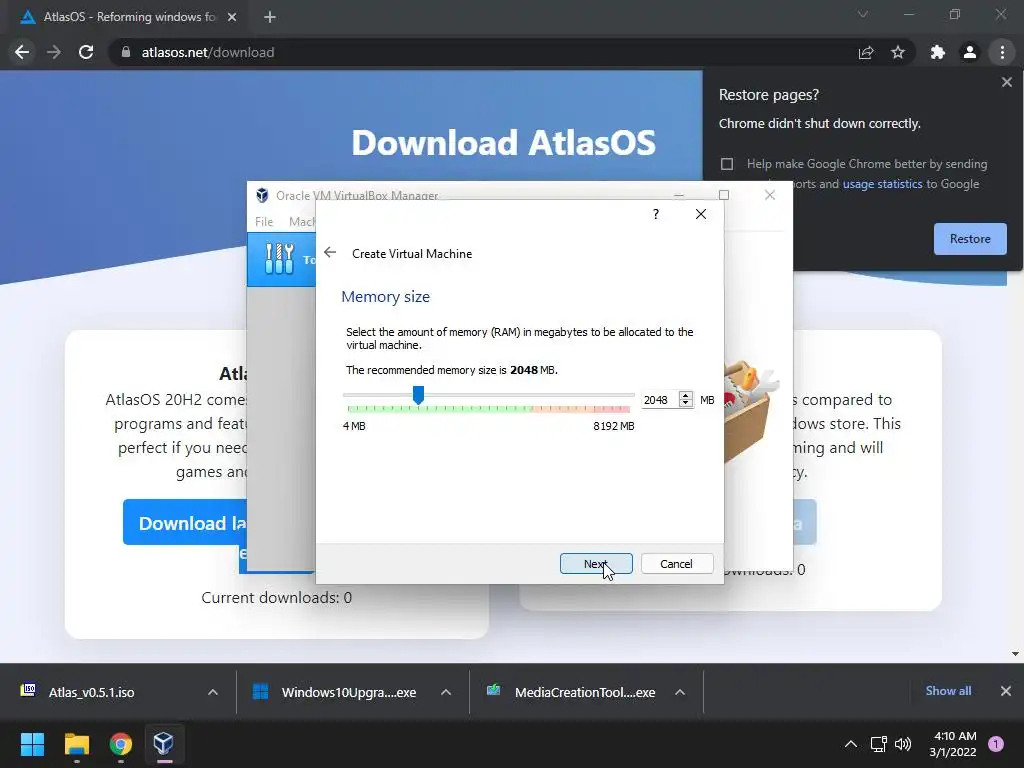
Task: Click Show all downloads
Action: (x=948, y=691)
